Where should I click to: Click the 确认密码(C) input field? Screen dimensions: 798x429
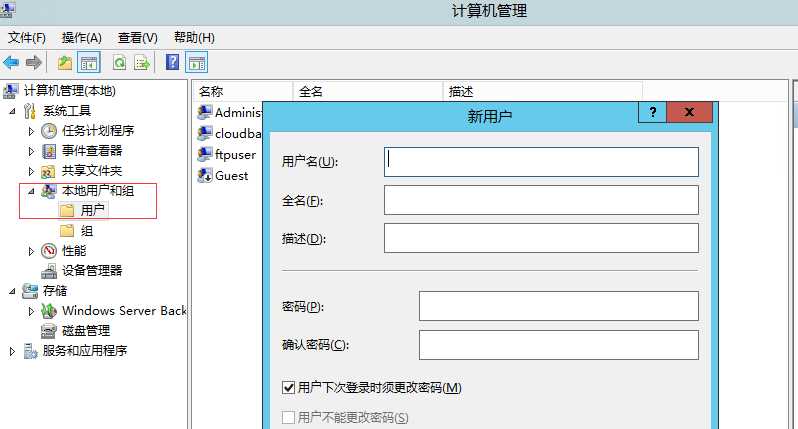pos(559,345)
